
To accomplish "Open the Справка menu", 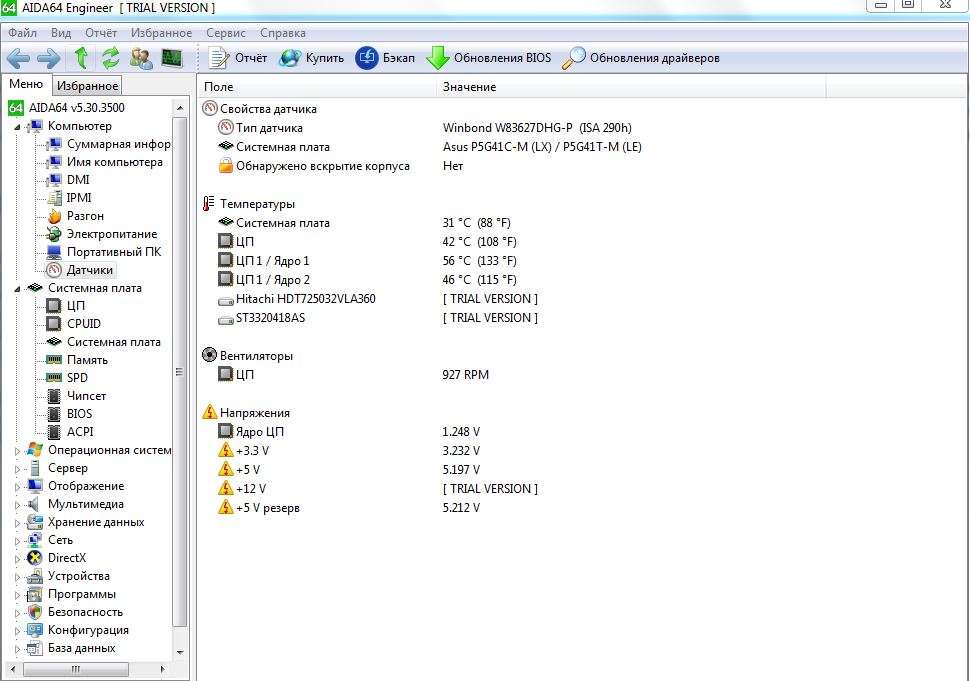I will pyautogui.click(x=283, y=33).
